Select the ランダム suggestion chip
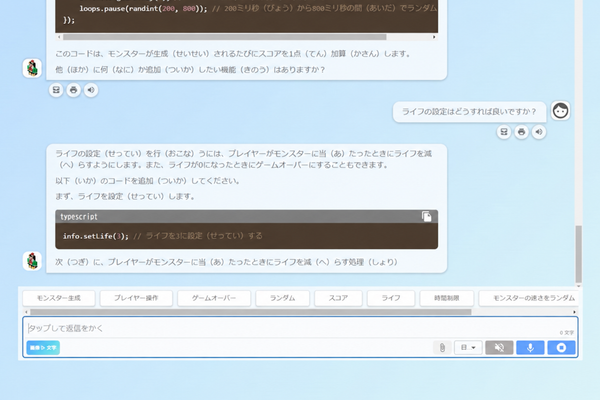 pyautogui.click(x=282, y=298)
